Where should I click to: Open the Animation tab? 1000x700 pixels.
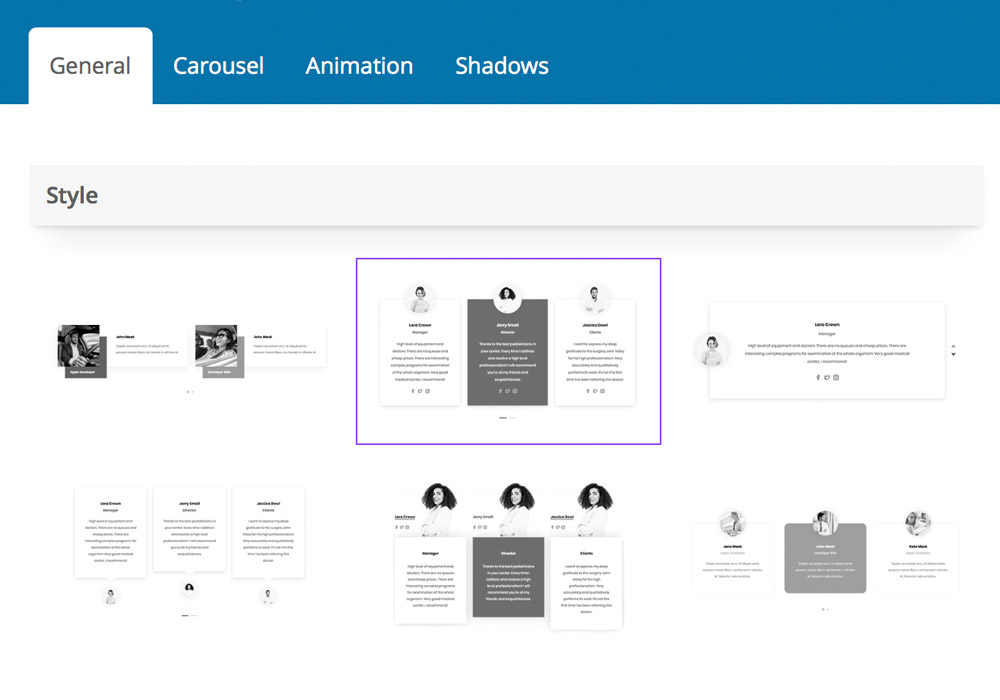pos(359,66)
